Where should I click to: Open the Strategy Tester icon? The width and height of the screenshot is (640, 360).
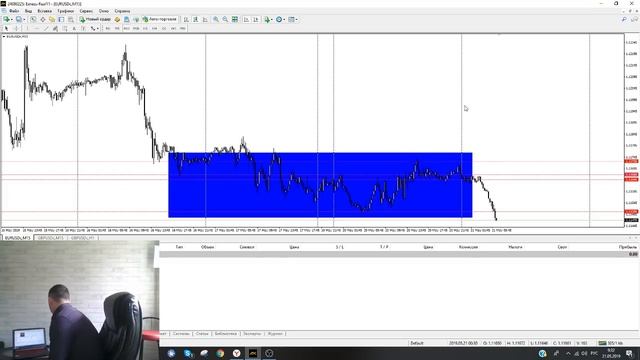tap(70, 19)
